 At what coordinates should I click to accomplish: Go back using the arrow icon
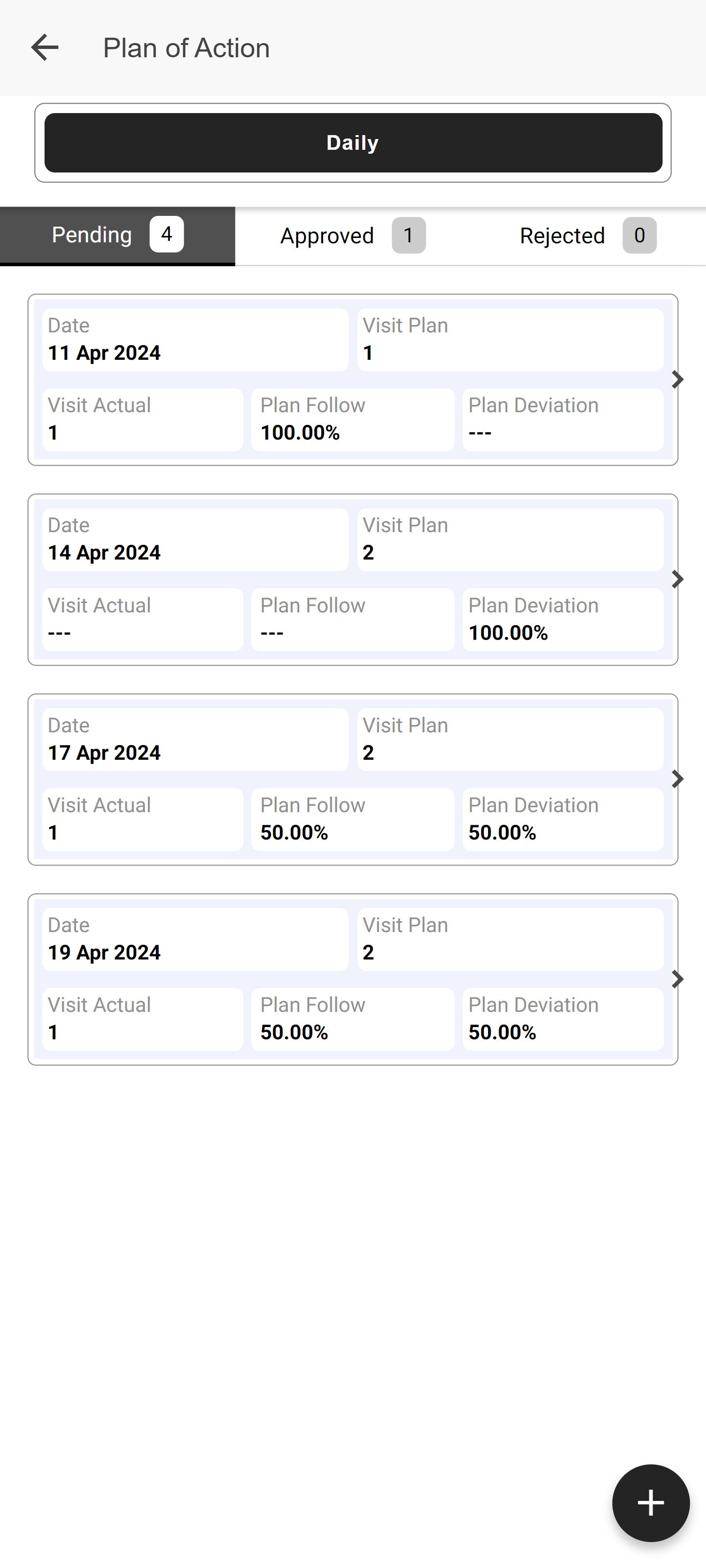click(x=45, y=47)
